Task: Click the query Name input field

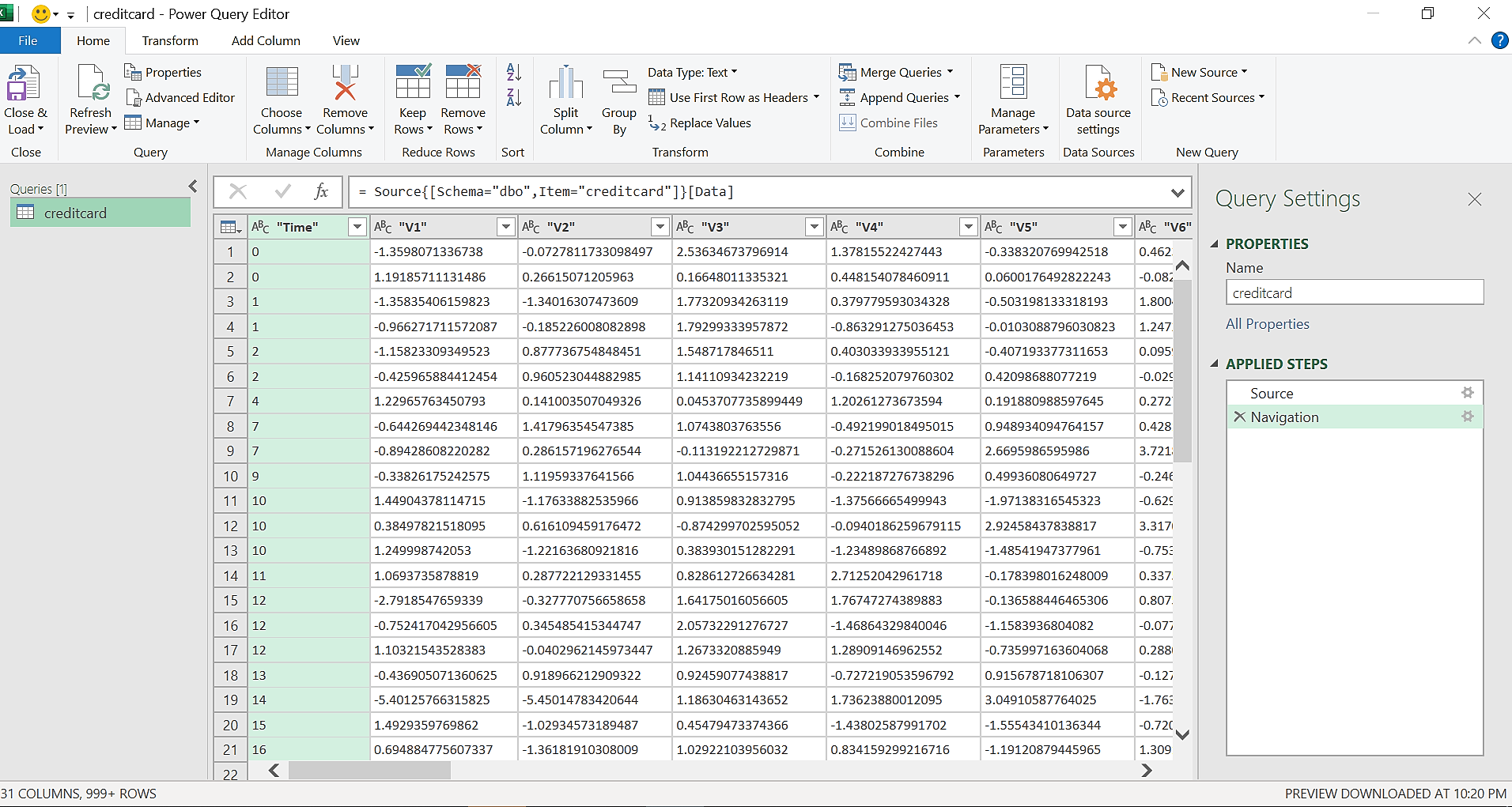Action: pyautogui.click(x=1355, y=292)
